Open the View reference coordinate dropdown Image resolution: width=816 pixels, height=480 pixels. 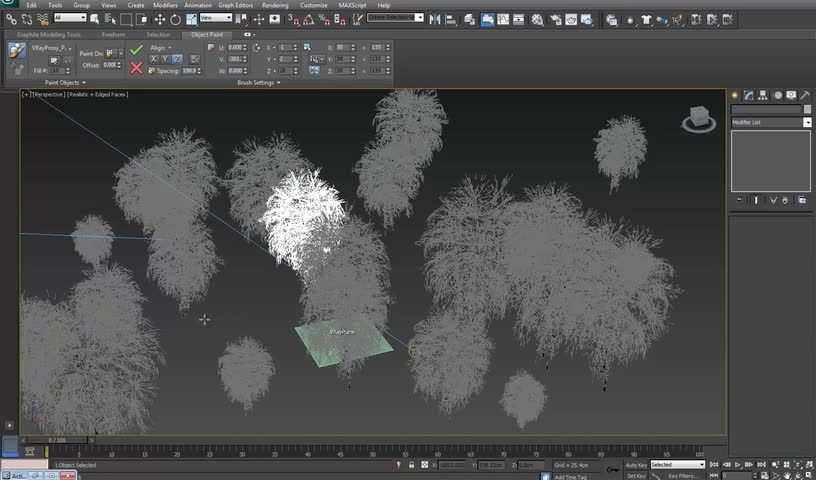click(216, 18)
